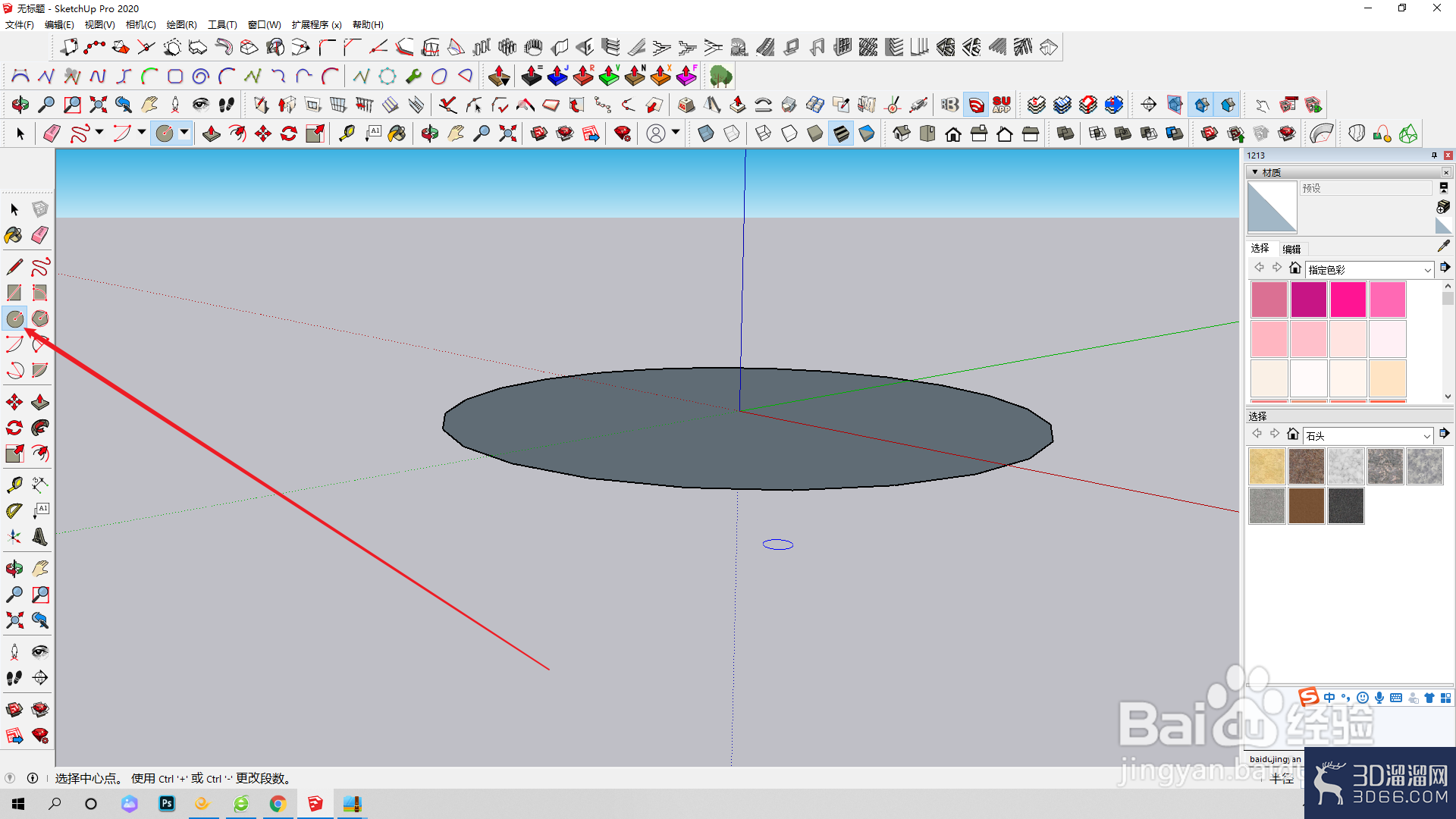The height and width of the screenshot is (819, 1456).
Task: Select the bright magenta color swatch
Action: point(1348,299)
